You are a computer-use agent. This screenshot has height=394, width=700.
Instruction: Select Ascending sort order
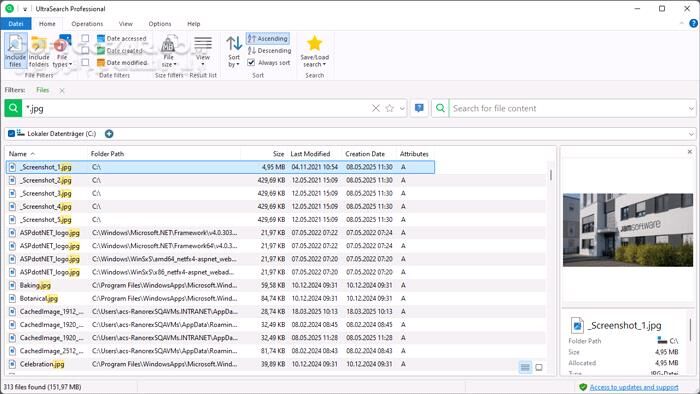(x=268, y=38)
